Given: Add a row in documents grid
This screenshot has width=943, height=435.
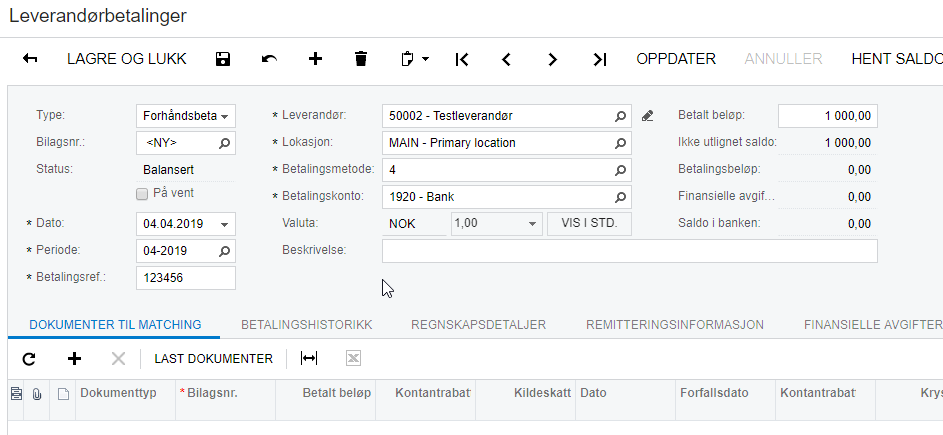Looking at the screenshot, I should pos(75,359).
